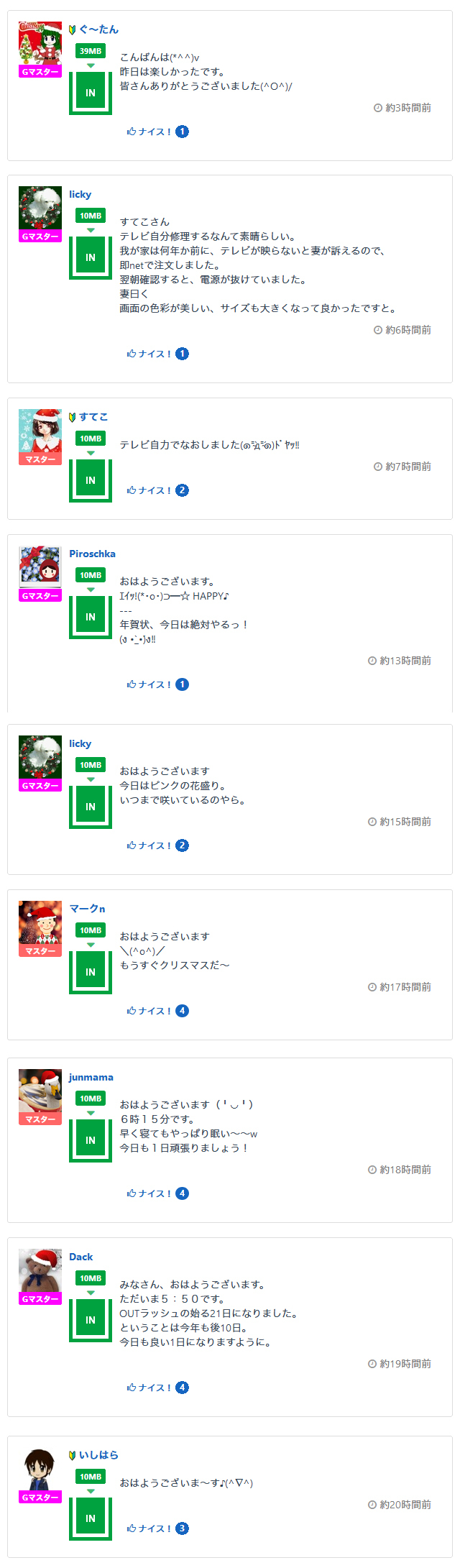Click the beginner mark icon beside ぐ〜たん
This screenshot has height=1568, width=460.
73,29
